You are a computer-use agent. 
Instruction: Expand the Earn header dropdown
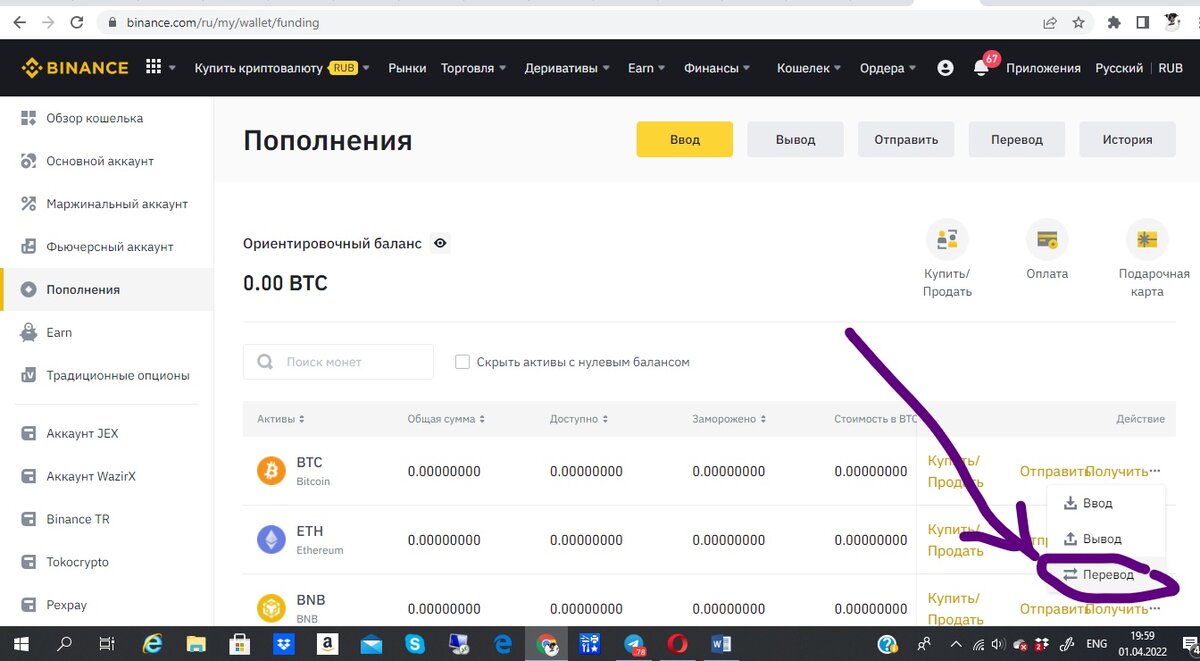coord(662,68)
